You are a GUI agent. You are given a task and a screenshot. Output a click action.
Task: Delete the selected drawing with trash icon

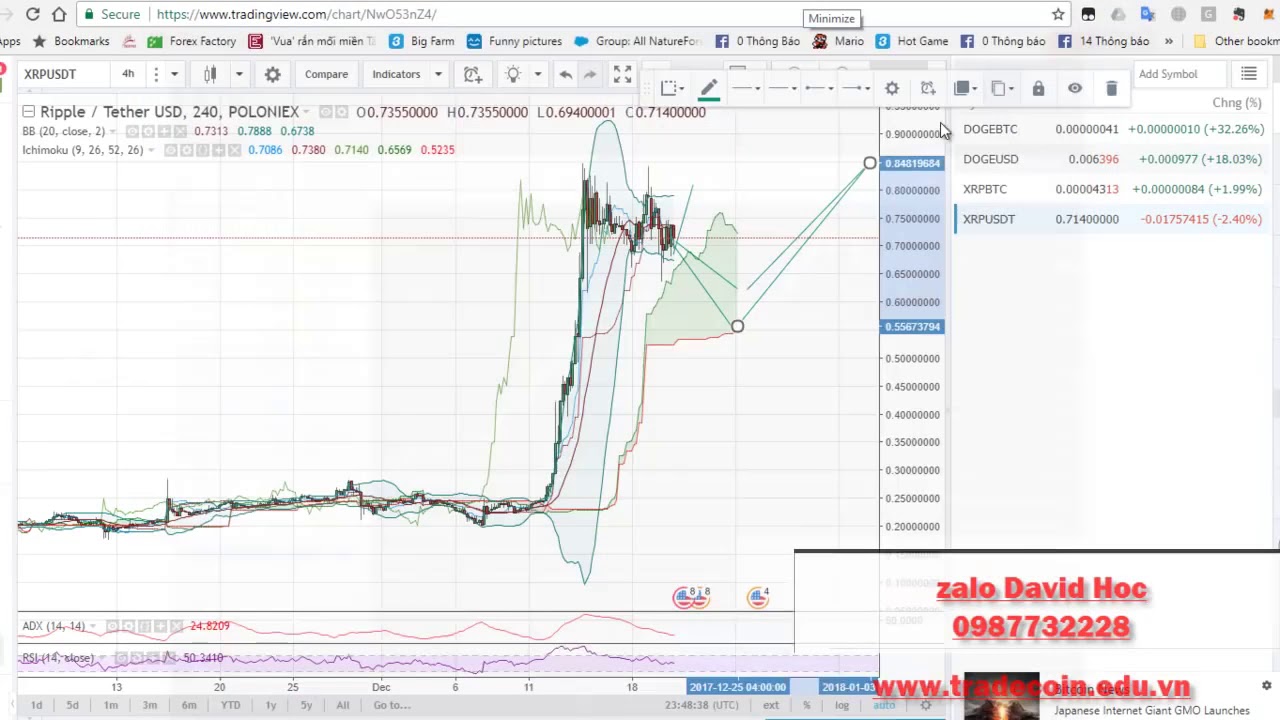pyautogui.click(x=1111, y=88)
